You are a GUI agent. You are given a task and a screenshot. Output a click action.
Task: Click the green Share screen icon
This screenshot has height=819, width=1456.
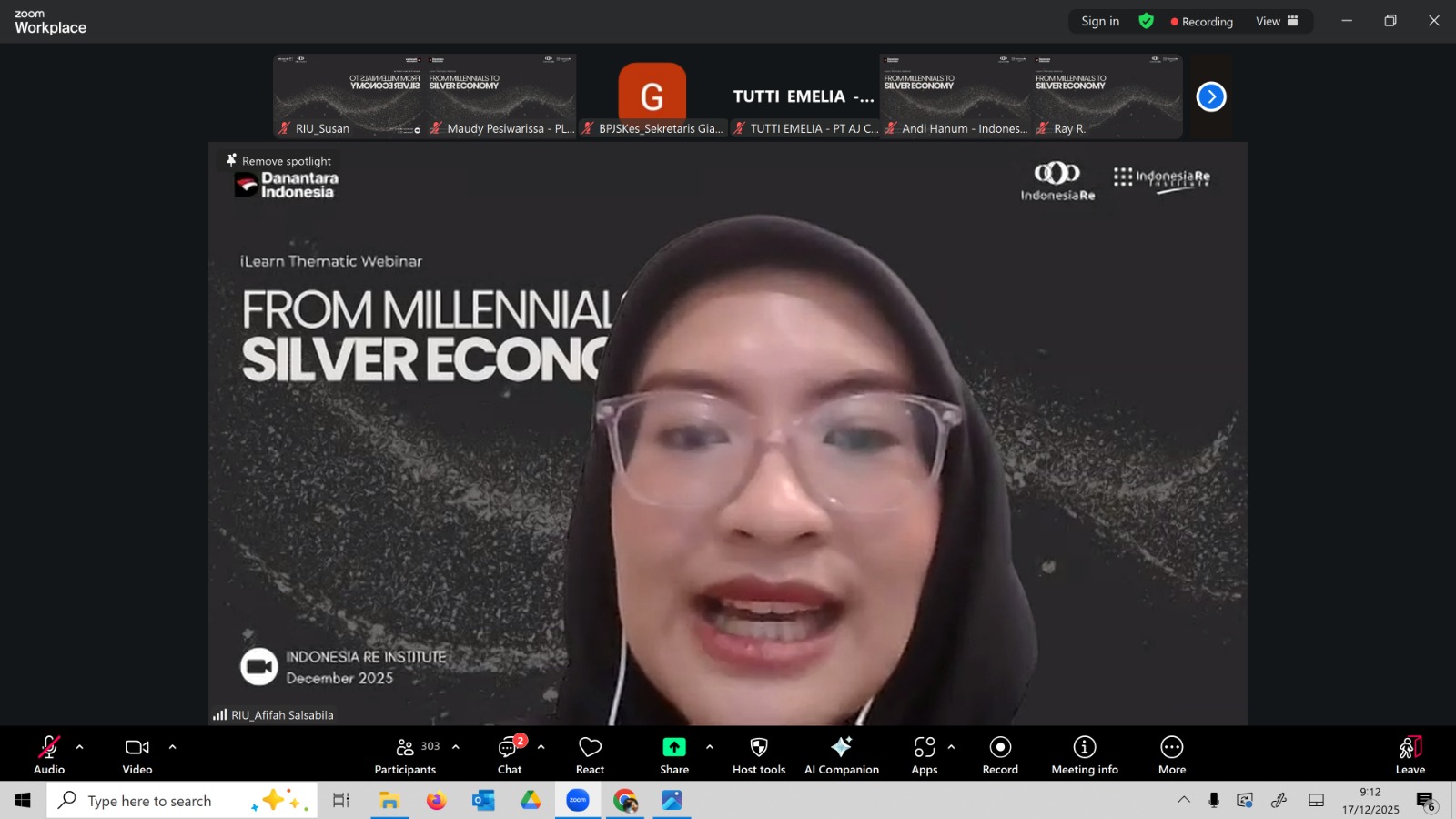click(x=673, y=747)
